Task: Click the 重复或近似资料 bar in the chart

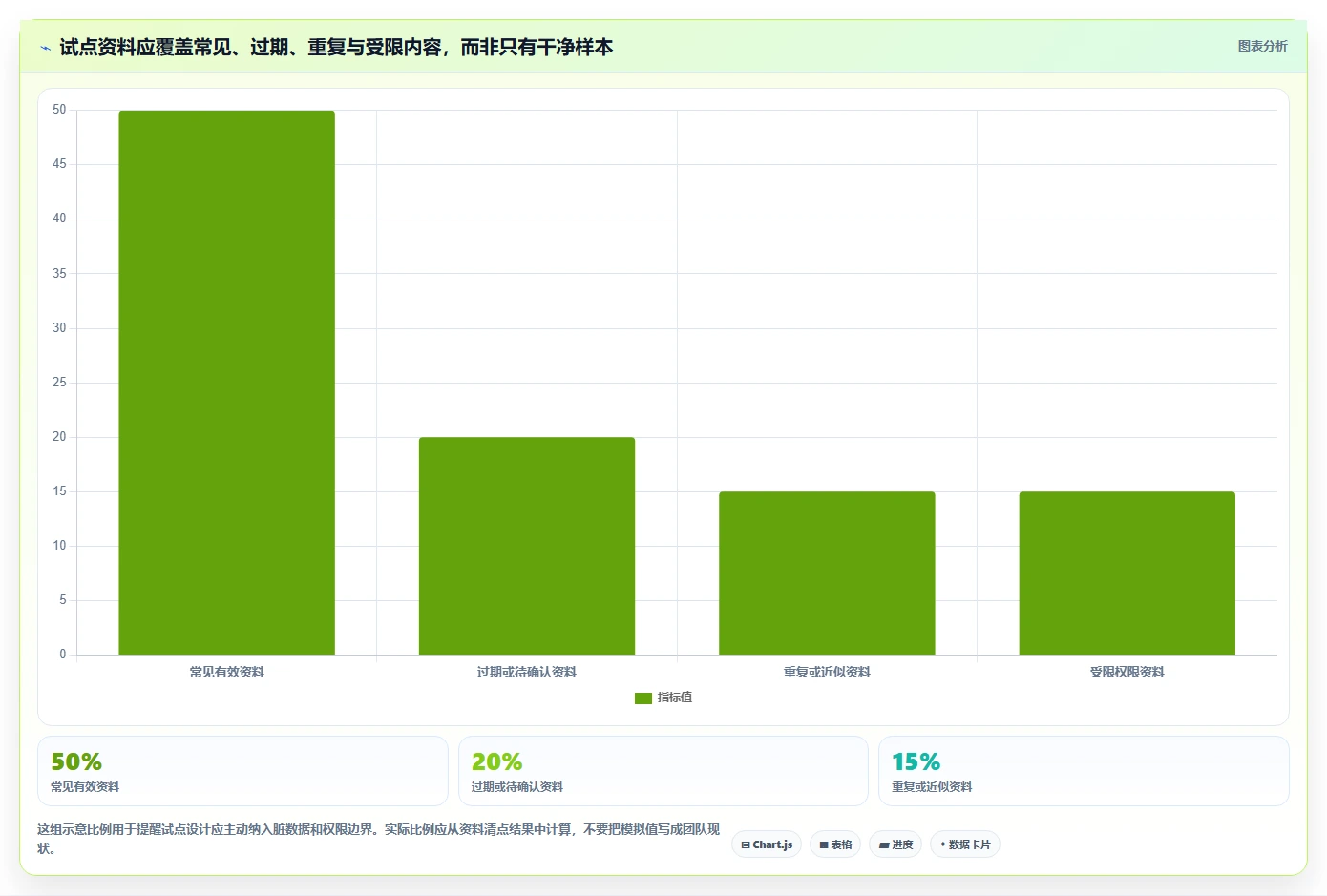Action: 827,573
